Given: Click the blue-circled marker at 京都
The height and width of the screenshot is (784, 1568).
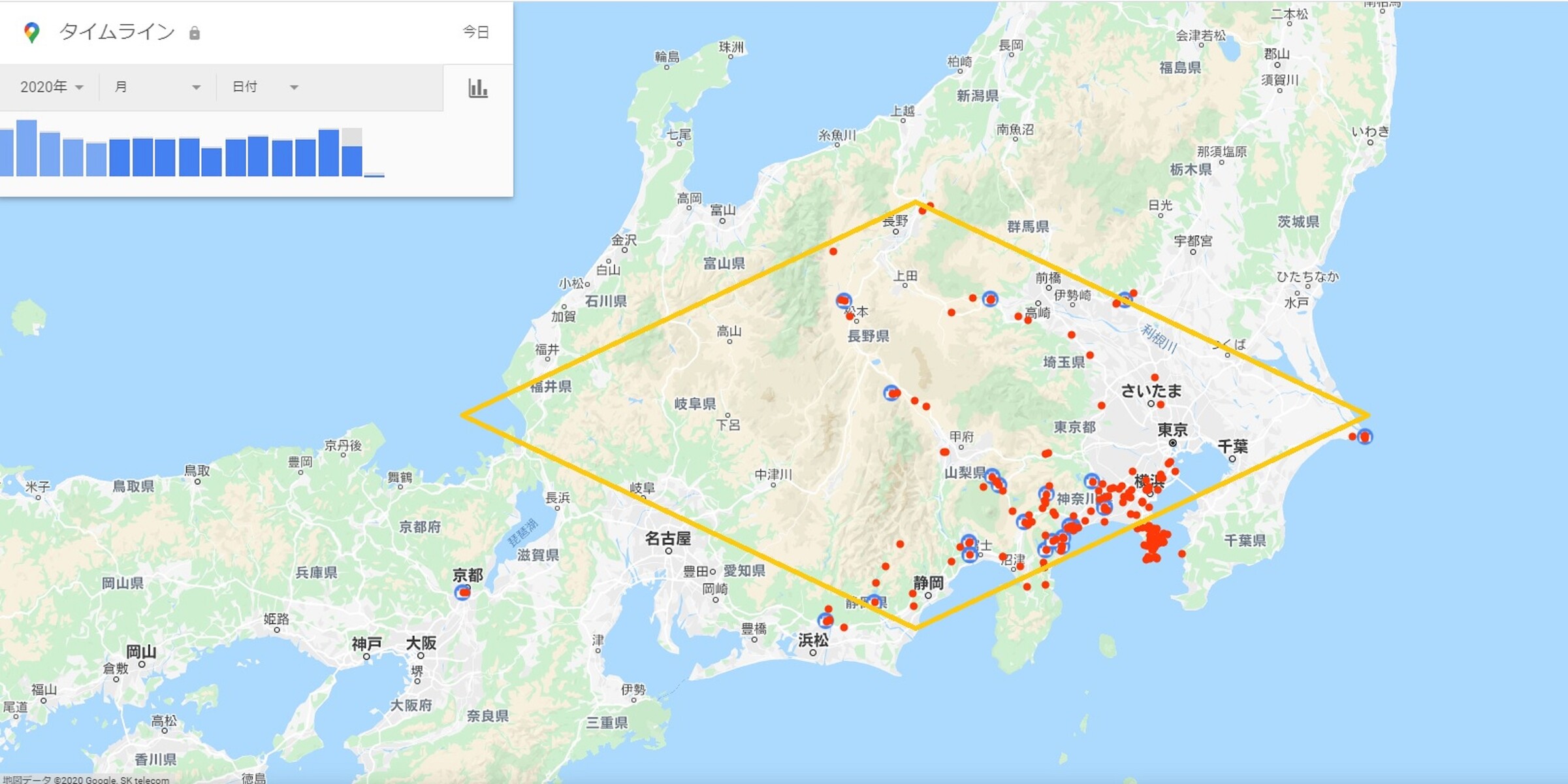Looking at the screenshot, I should [462, 593].
